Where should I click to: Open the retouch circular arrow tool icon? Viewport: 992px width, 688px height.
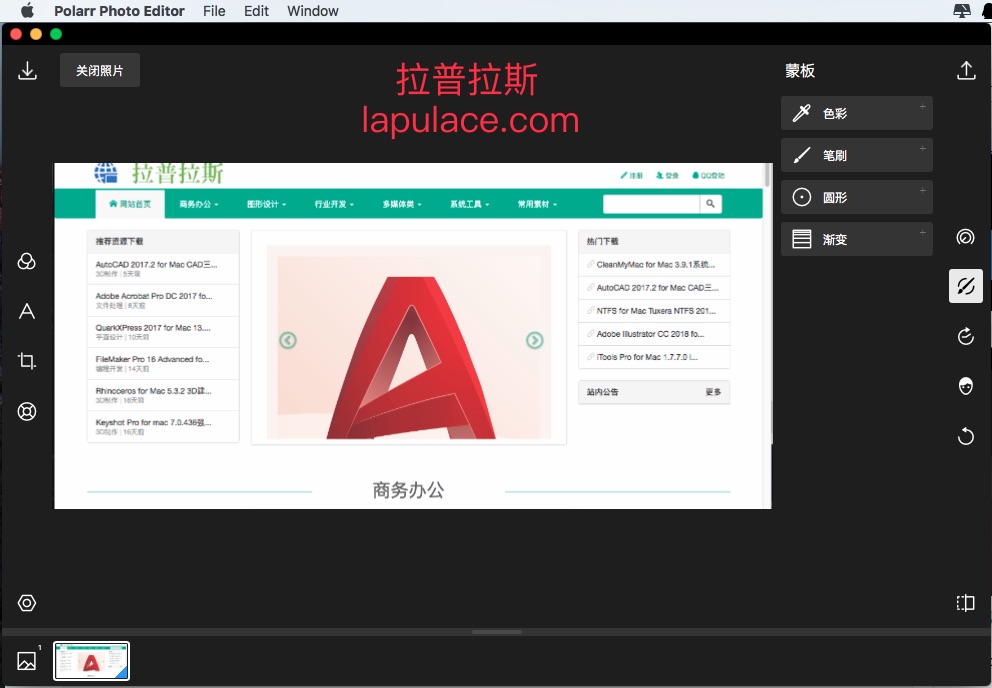[965, 336]
